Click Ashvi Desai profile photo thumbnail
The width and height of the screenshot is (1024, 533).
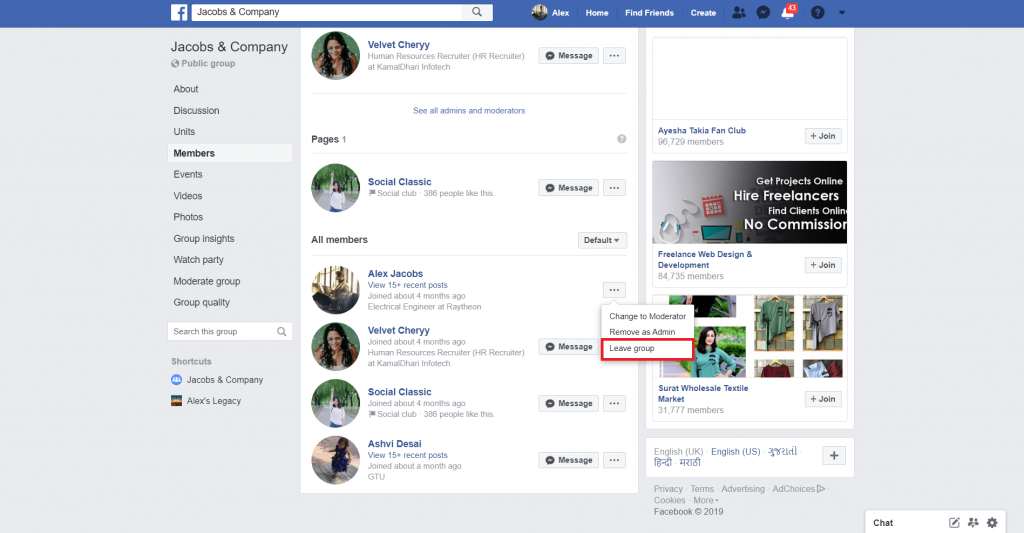[336, 460]
